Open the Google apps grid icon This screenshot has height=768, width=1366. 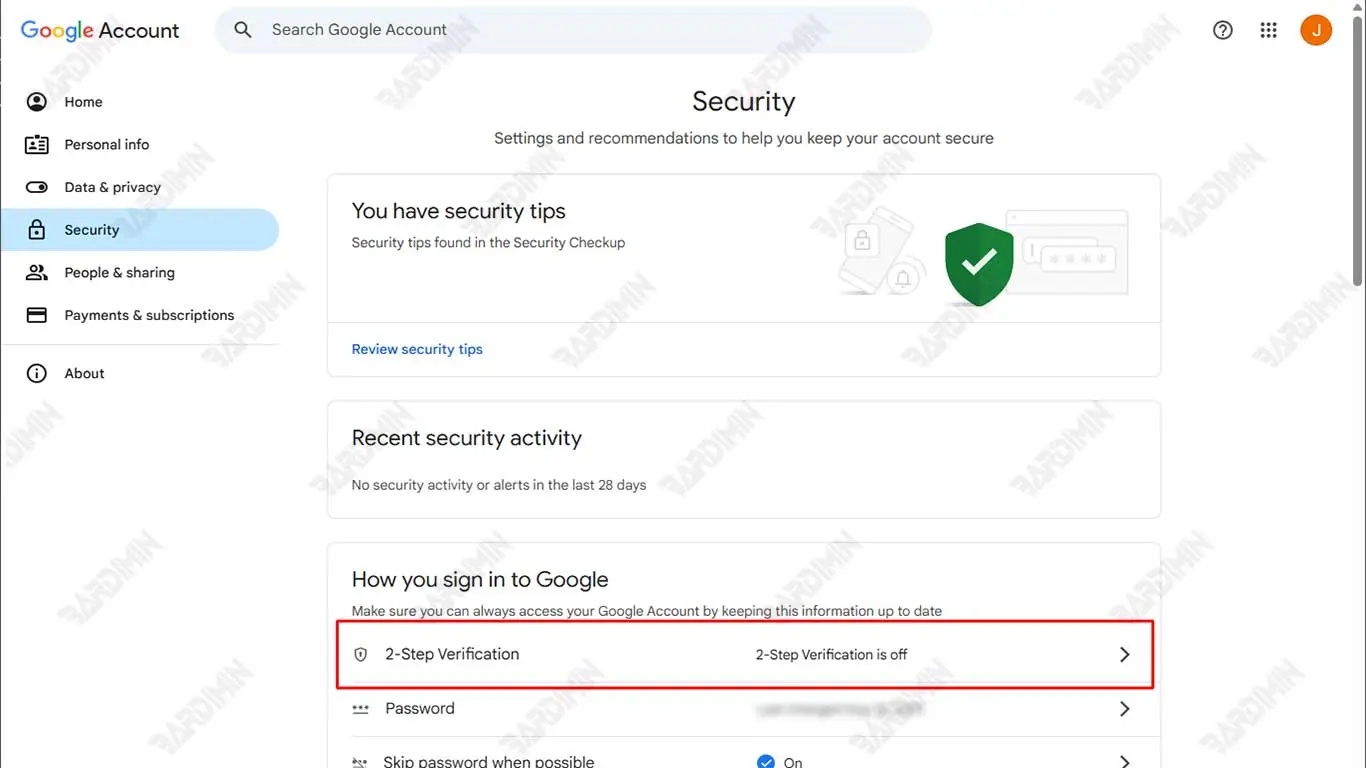pos(1268,30)
